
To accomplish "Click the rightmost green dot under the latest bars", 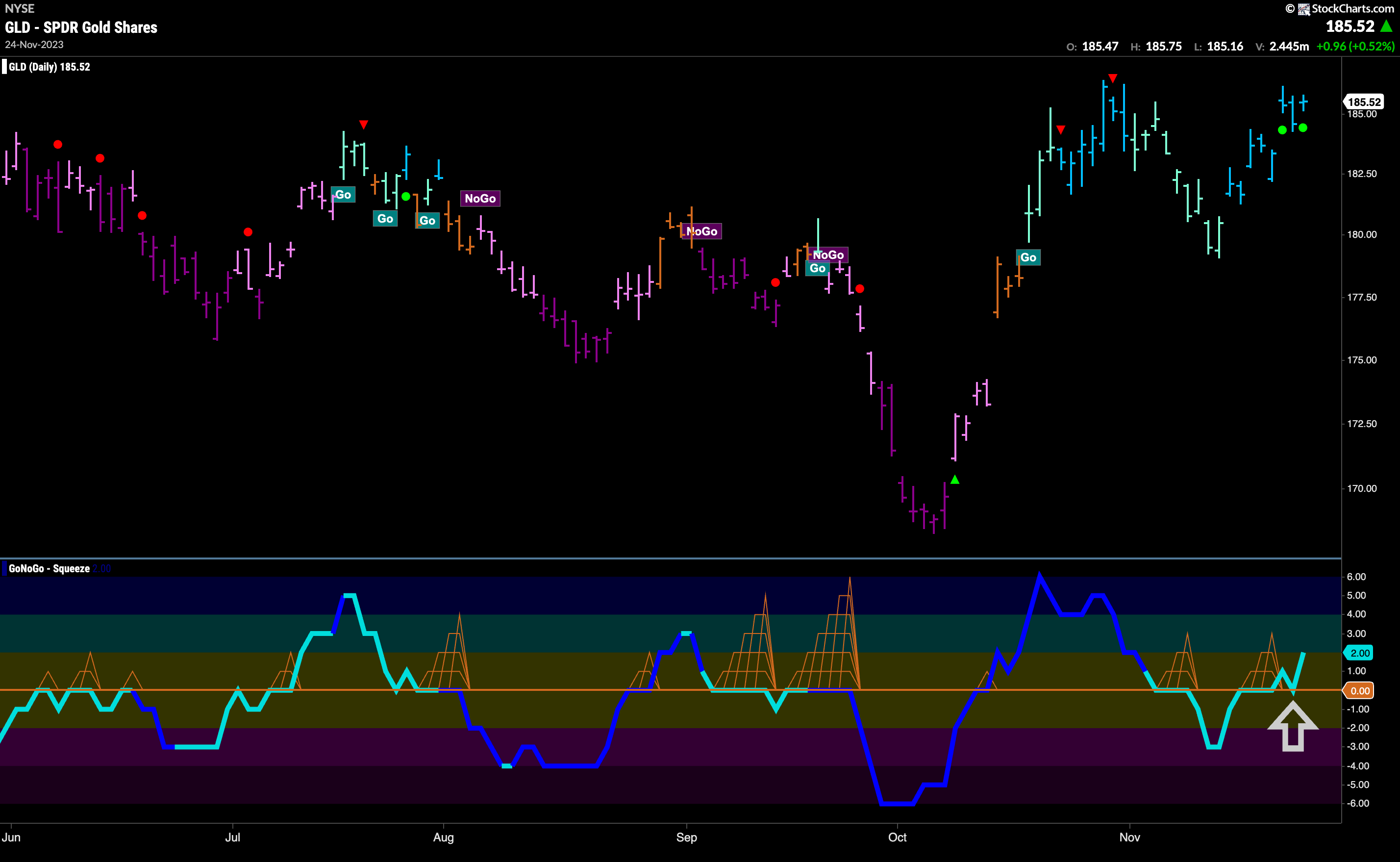I will pos(1302,127).
